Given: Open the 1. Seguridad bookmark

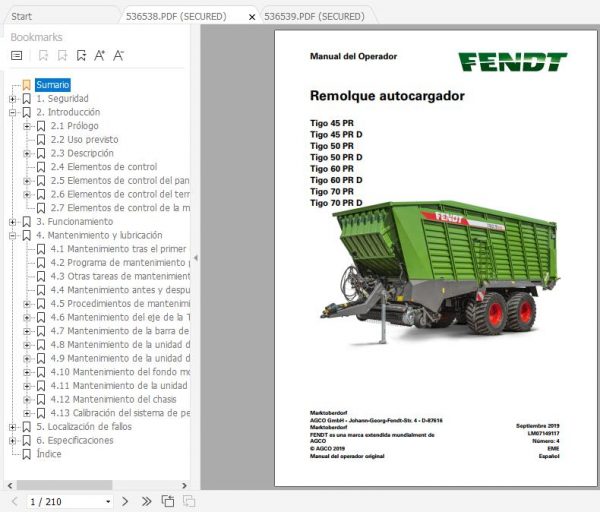Looking at the screenshot, I should (62, 98).
